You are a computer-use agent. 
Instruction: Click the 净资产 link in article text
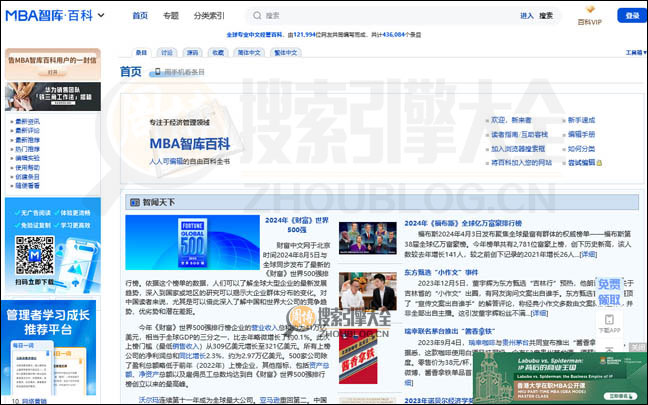coord(148,374)
